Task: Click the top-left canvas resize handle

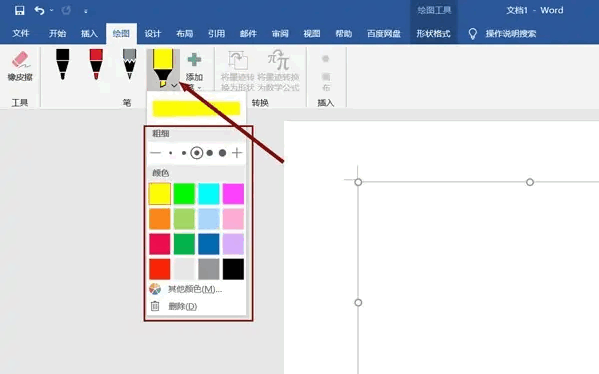Action: point(358,182)
